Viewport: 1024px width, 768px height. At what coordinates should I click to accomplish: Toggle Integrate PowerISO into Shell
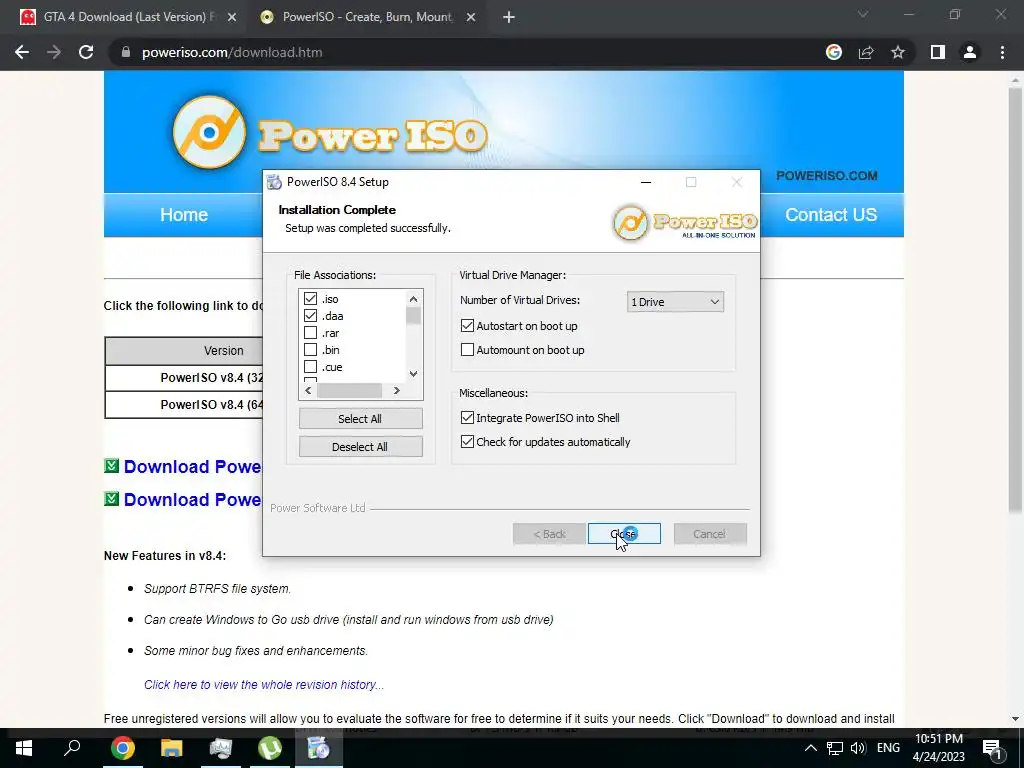[x=467, y=417]
